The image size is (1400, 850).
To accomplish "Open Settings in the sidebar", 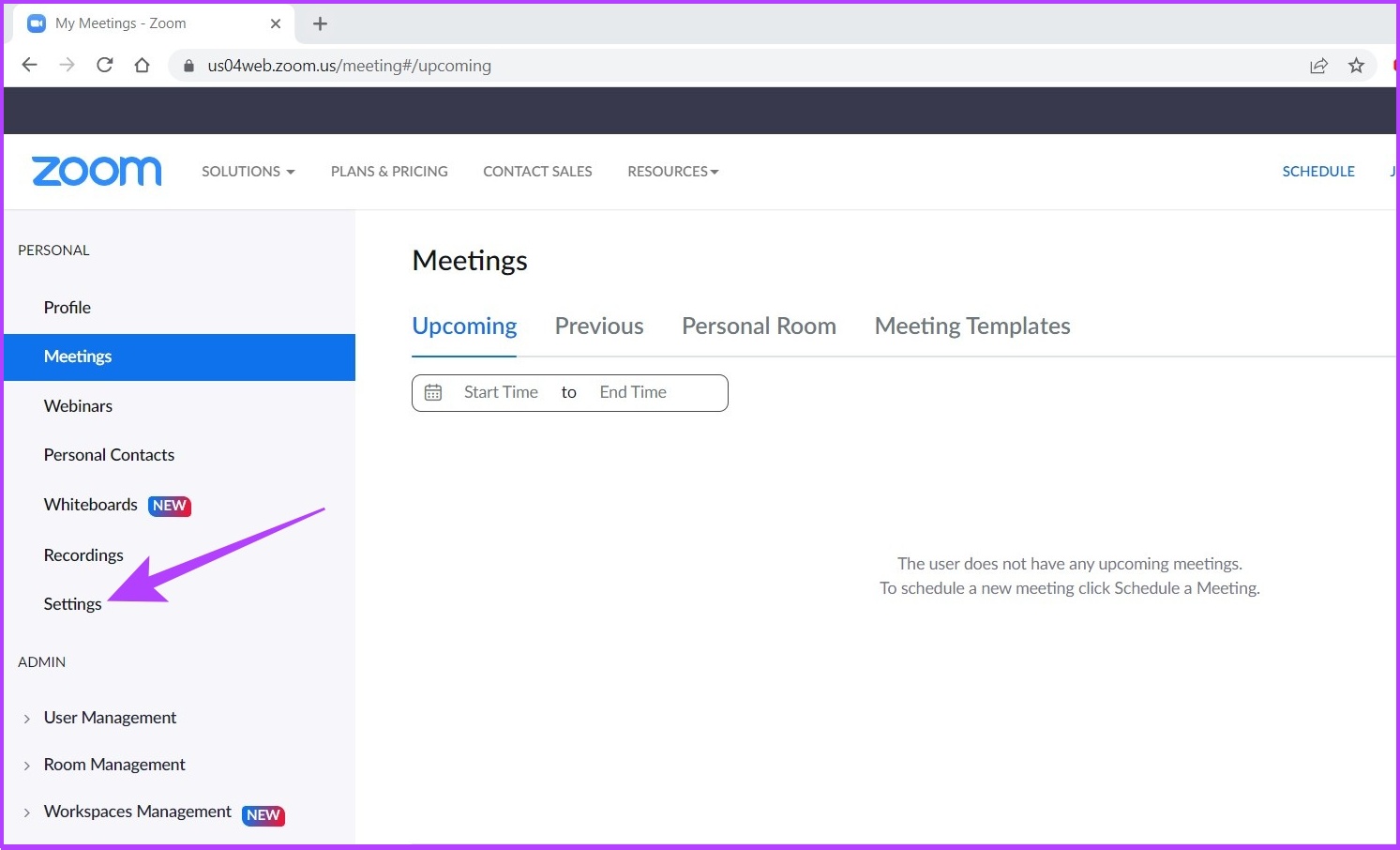I will [x=72, y=604].
